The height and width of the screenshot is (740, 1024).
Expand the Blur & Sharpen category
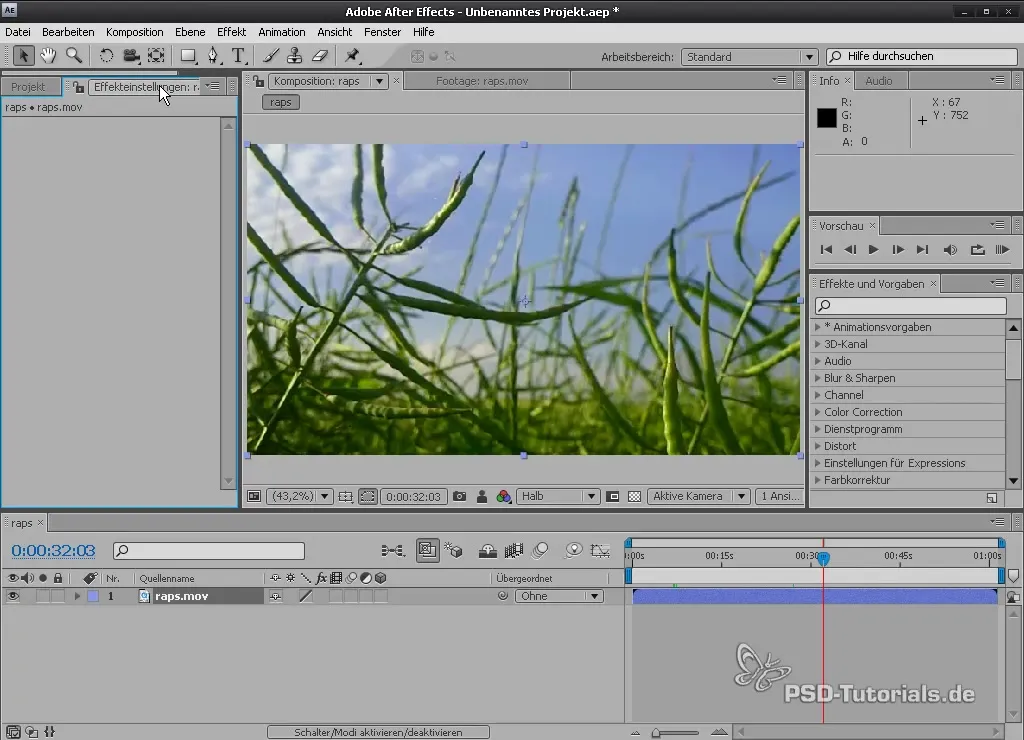pos(817,378)
